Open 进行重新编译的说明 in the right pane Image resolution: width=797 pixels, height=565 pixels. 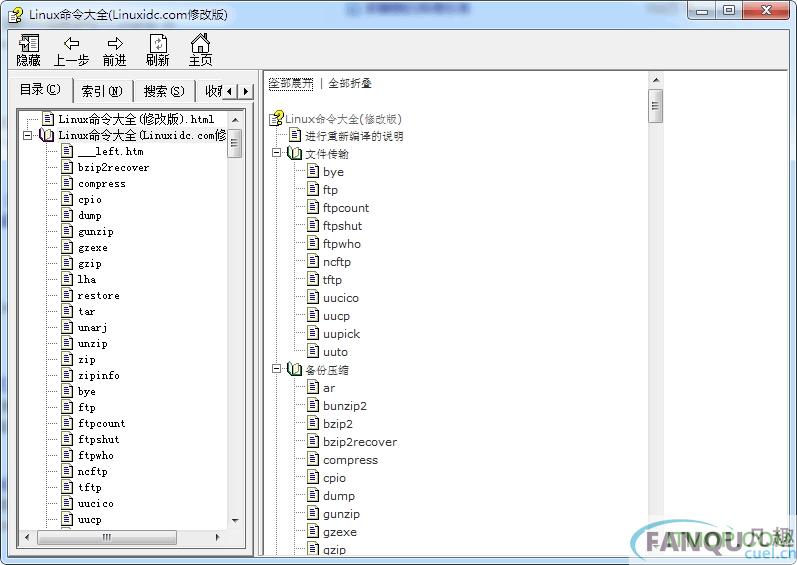[354, 136]
